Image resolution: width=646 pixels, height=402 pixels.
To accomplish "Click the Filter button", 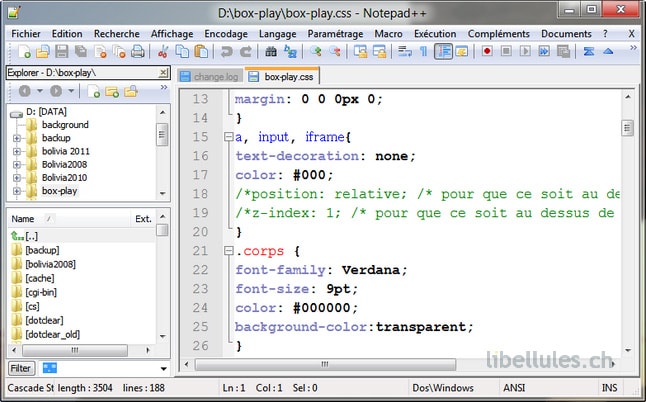I will click(x=21, y=368).
